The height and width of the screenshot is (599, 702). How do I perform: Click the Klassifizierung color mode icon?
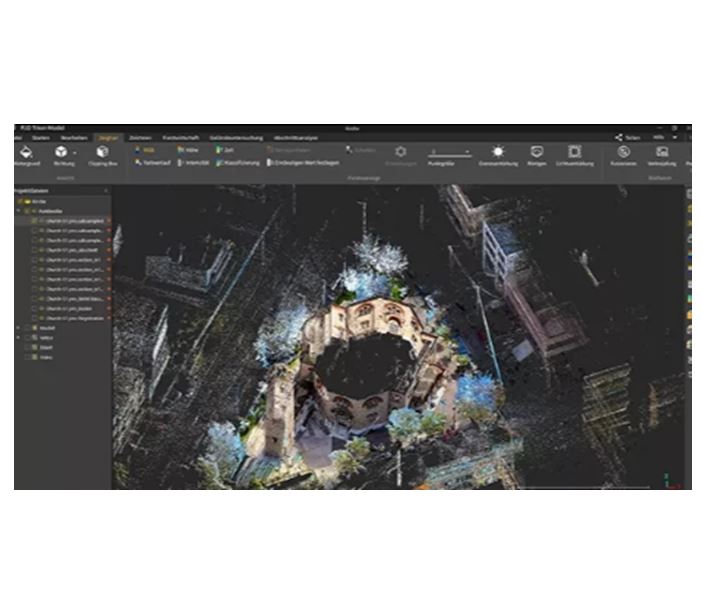(x=219, y=163)
